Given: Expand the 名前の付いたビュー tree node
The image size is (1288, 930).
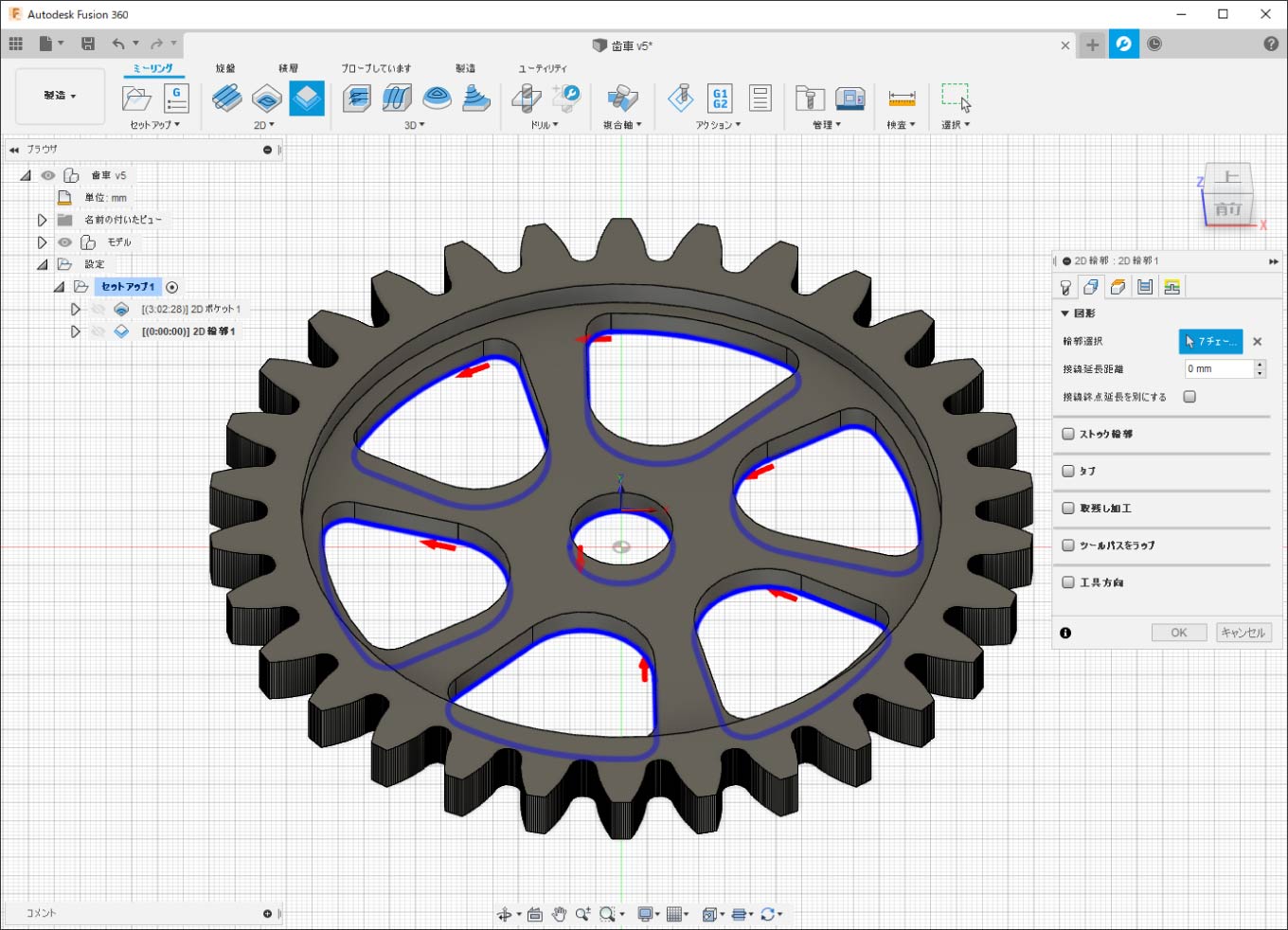Looking at the screenshot, I should [x=42, y=220].
